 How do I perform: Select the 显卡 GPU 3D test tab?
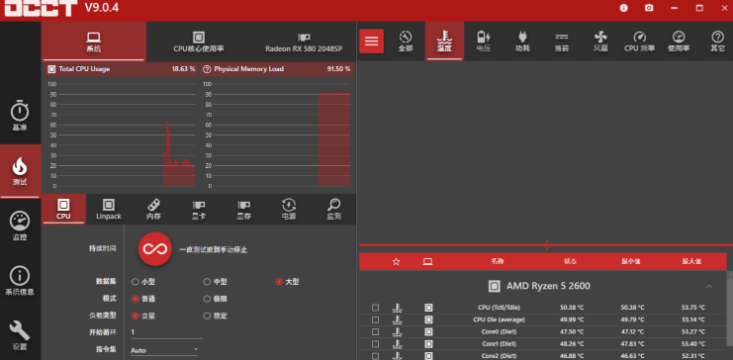(199, 209)
